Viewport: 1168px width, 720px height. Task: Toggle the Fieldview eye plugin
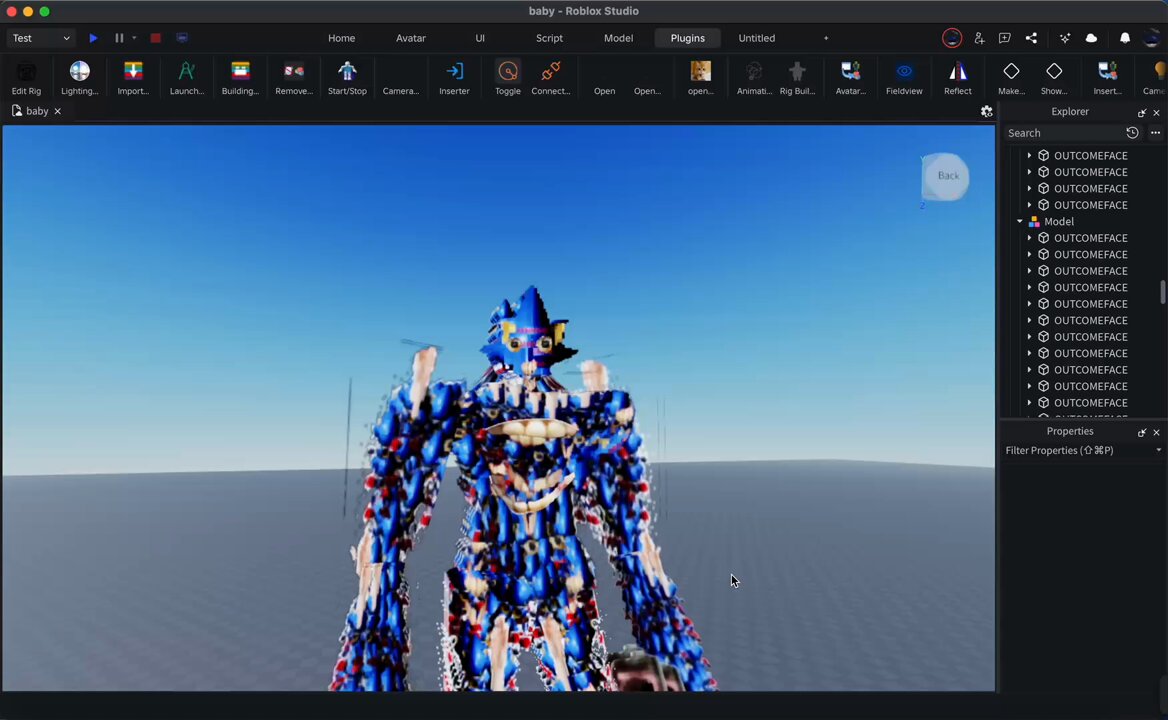(904, 78)
